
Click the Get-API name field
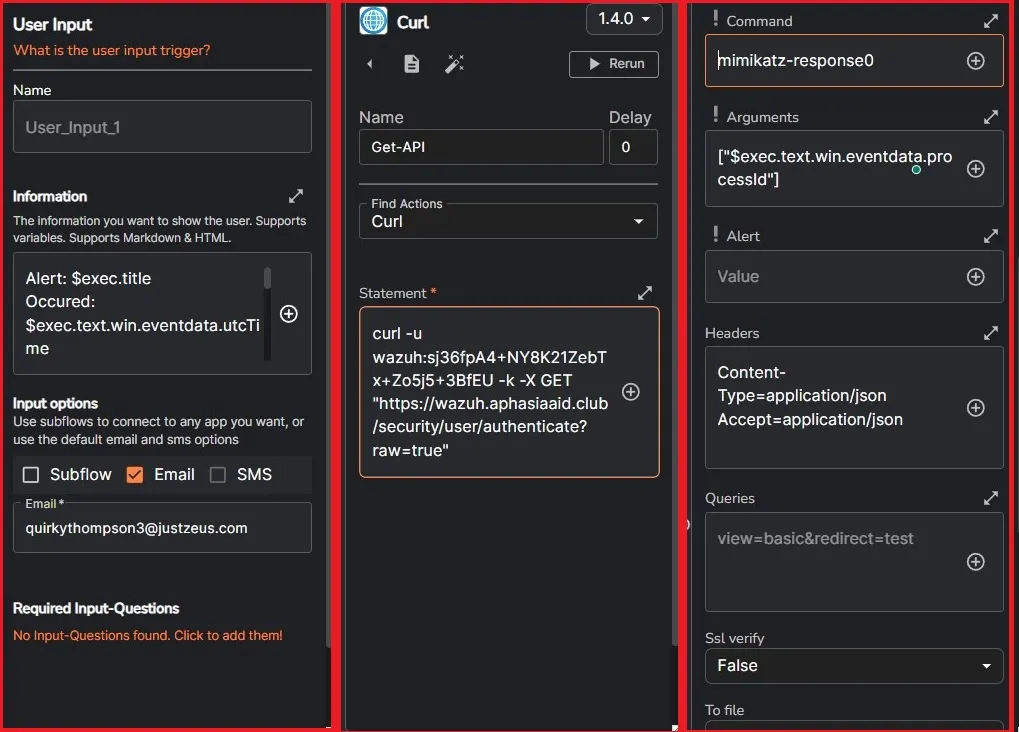[x=481, y=147]
